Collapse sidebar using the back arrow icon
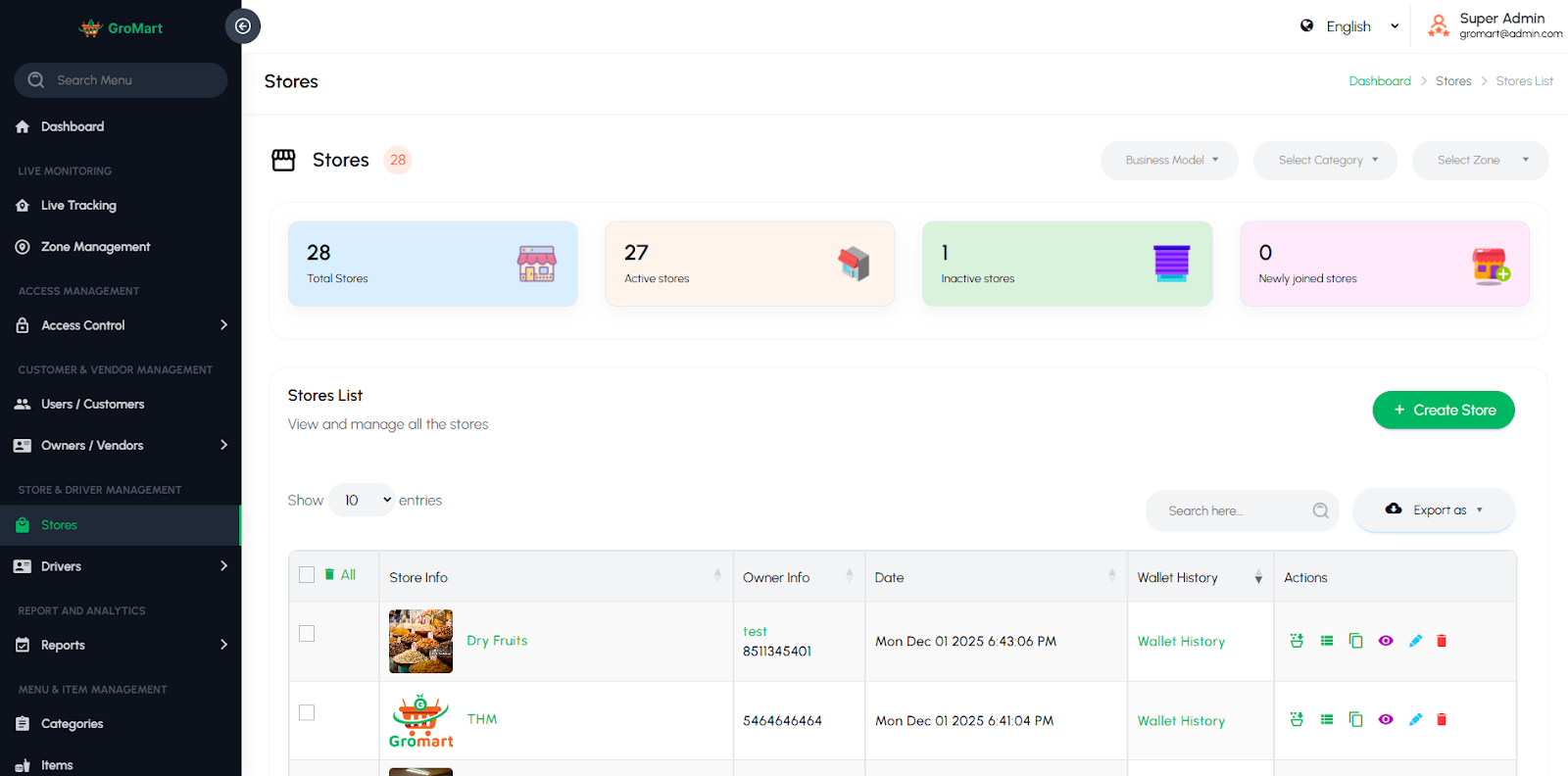The image size is (1568, 776). [x=243, y=26]
